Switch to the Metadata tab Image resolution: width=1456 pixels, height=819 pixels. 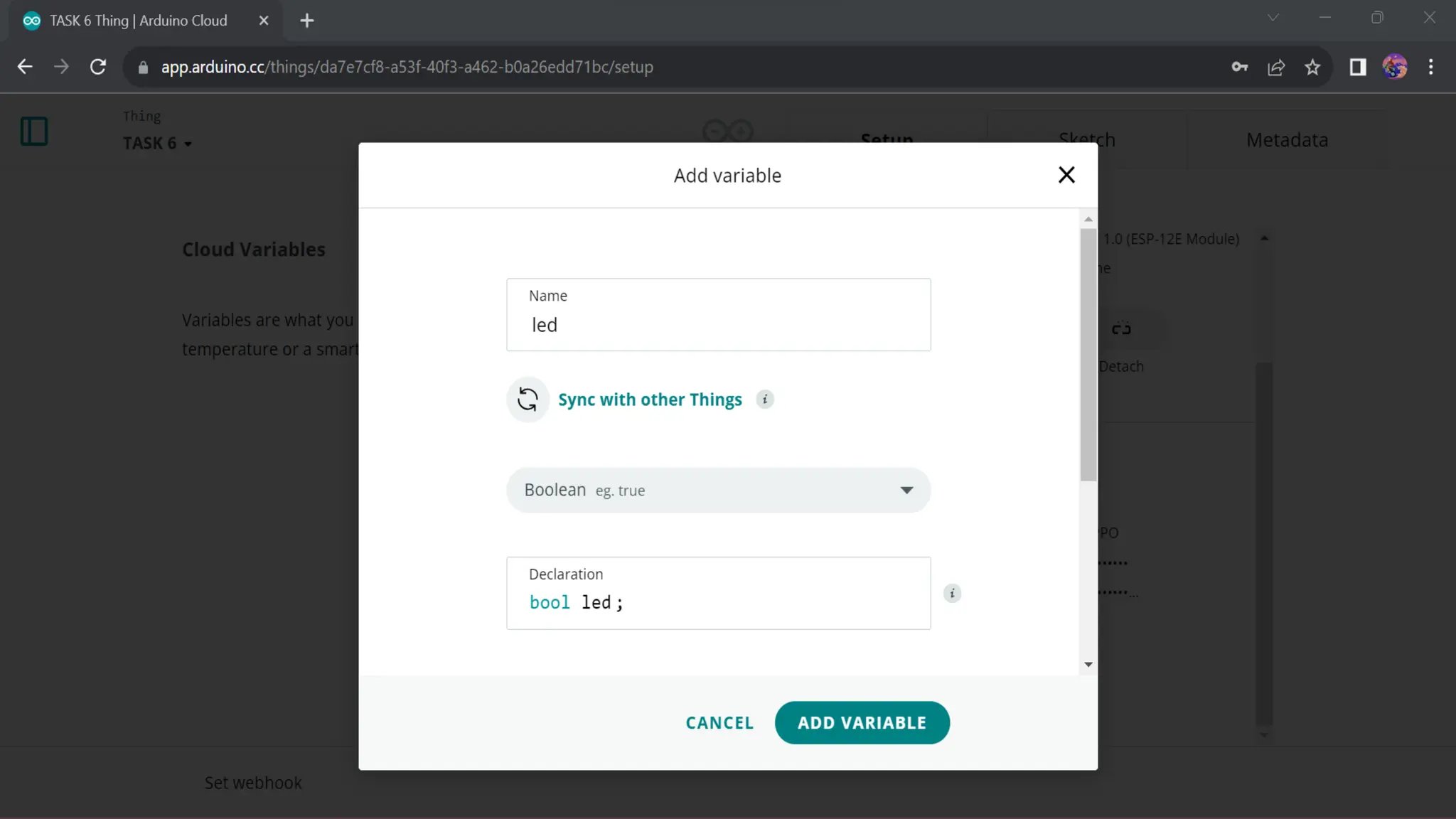(1287, 140)
